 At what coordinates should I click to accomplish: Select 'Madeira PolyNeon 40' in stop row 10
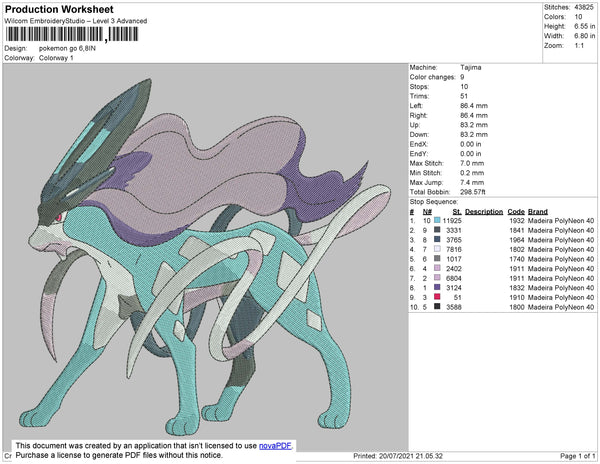561,307
